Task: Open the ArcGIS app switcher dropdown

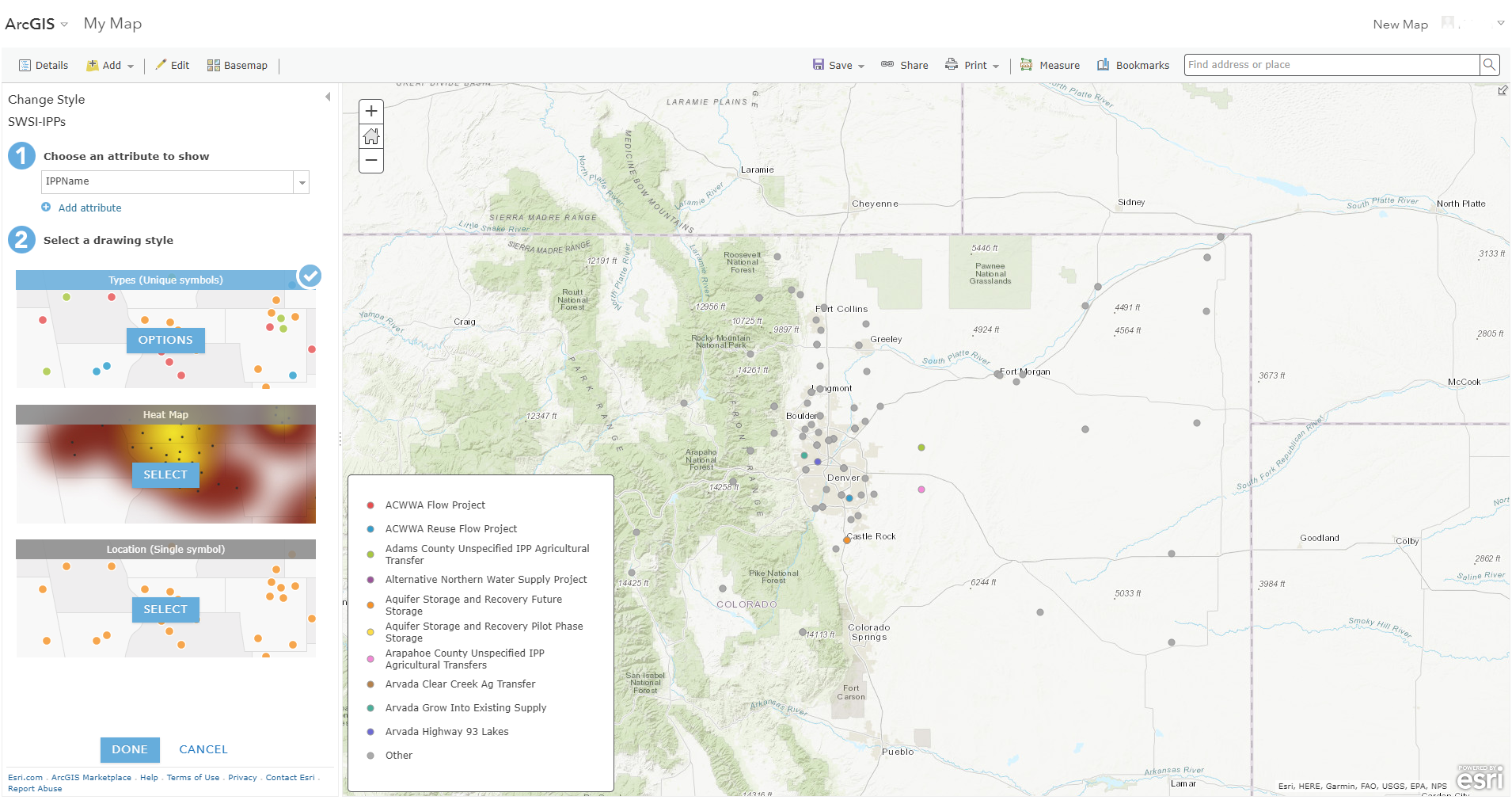Action: 64,24
